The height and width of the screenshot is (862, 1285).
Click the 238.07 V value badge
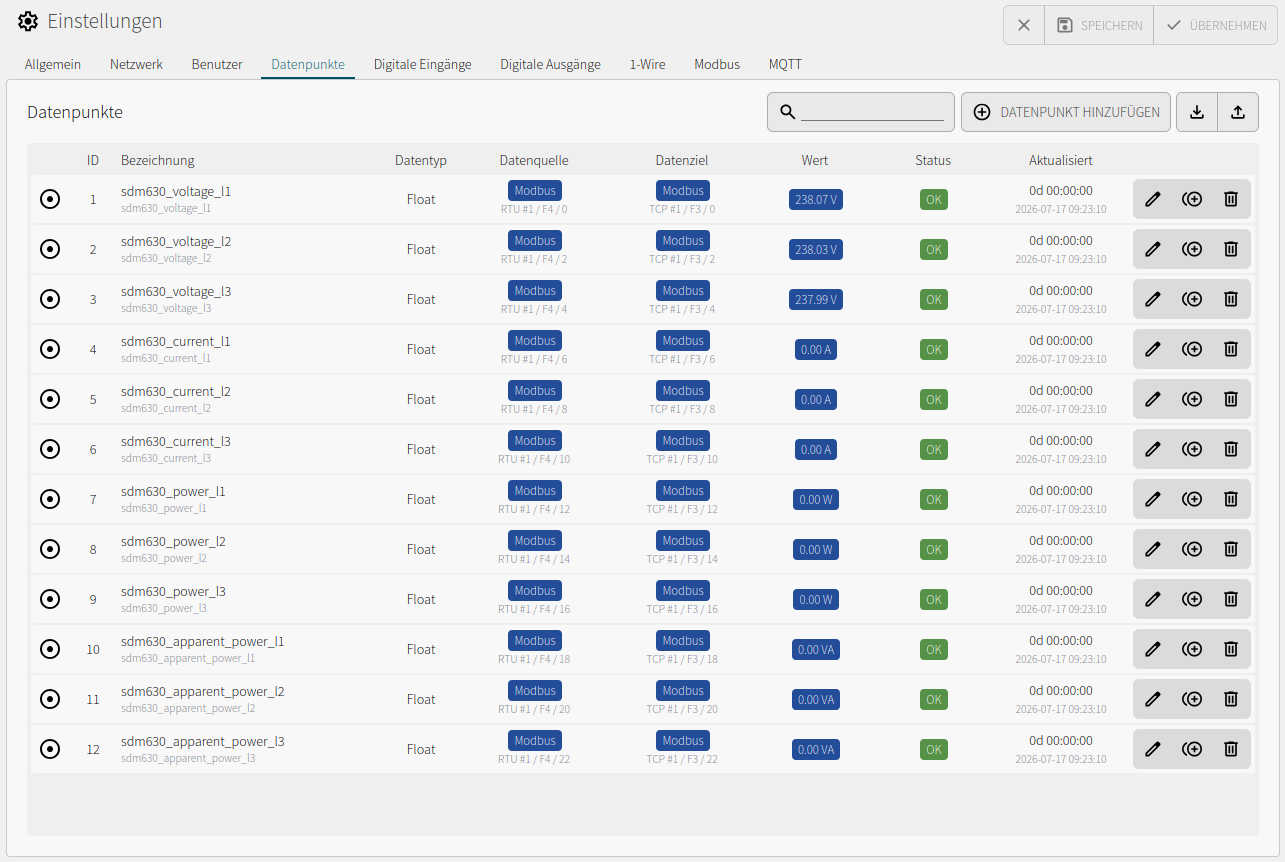click(815, 199)
